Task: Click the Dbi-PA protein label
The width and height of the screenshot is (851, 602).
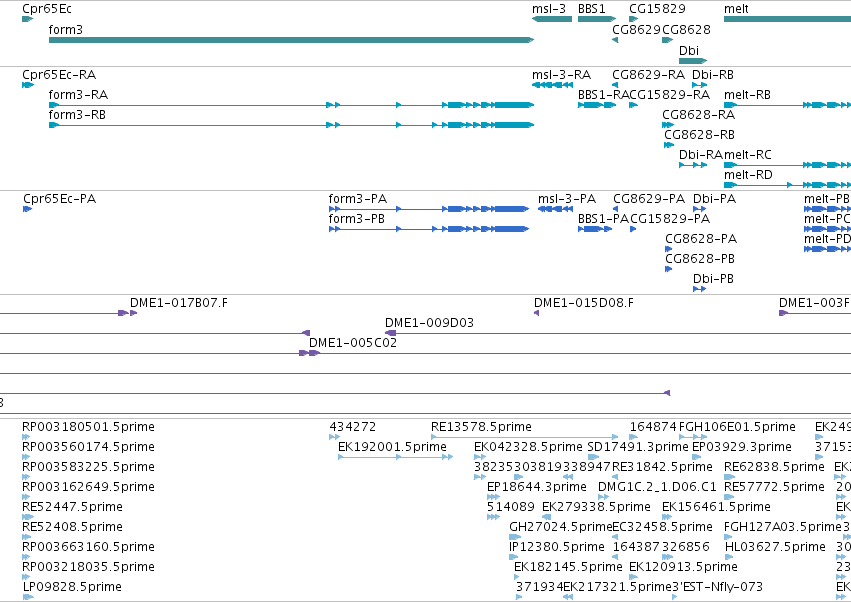Action: tap(714, 199)
